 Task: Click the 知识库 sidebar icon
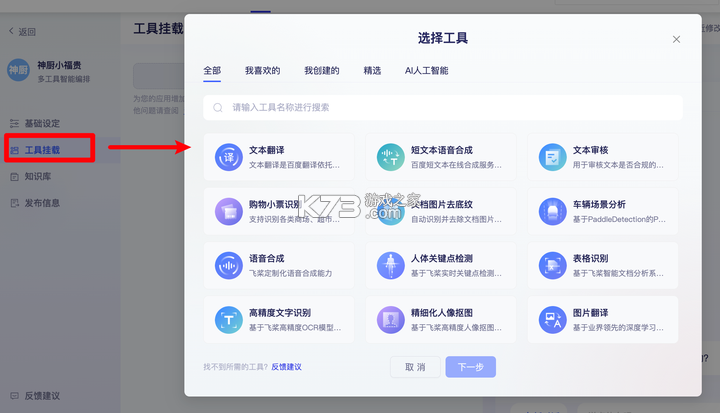pyautogui.click(x=15, y=176)
